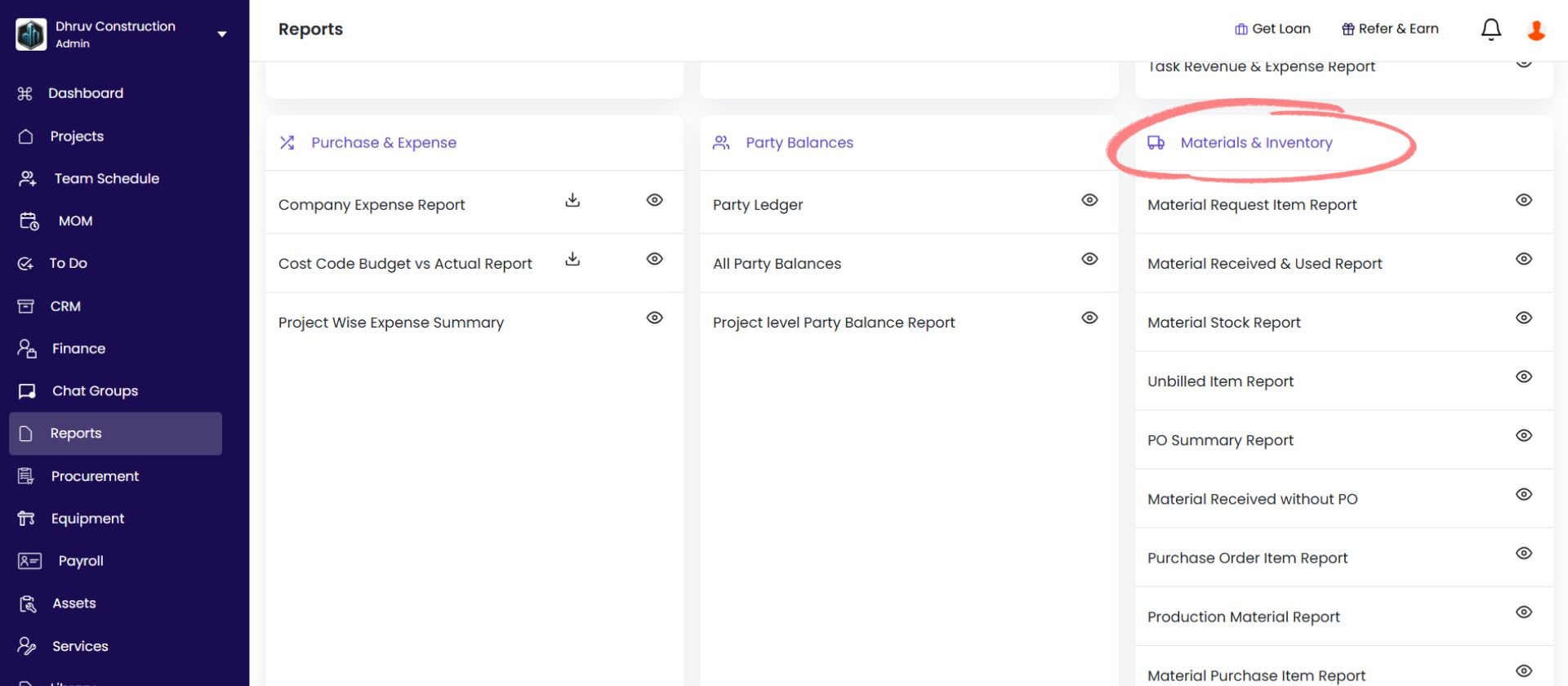Open the notifications bell
1568x686 pixels.
[1490, 29]
